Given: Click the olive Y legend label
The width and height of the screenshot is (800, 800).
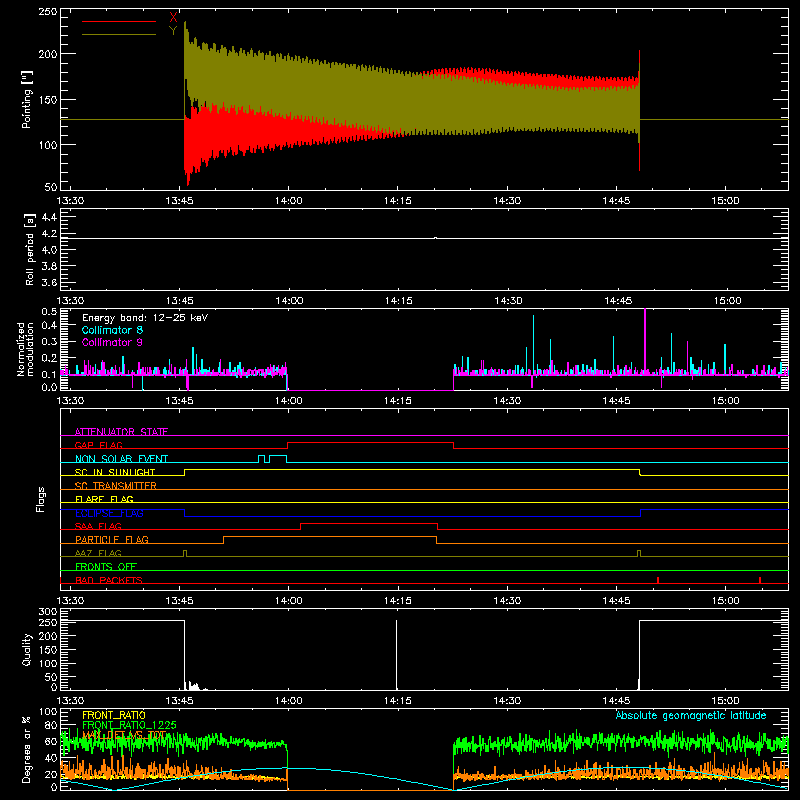Looking at the screenshot, I should pyautogui.click(x=173, y=31).
